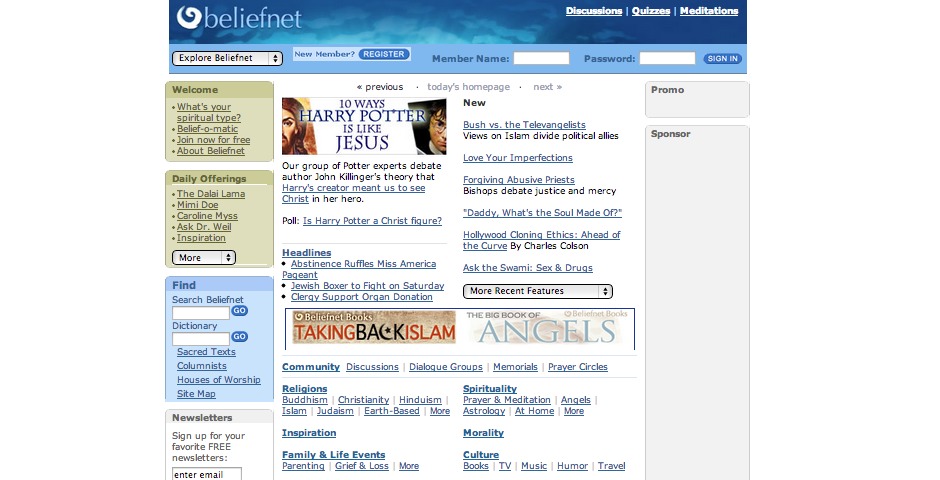
Task: Open Daddy, What's the Soul Made Of?
Action: point(542,213)
